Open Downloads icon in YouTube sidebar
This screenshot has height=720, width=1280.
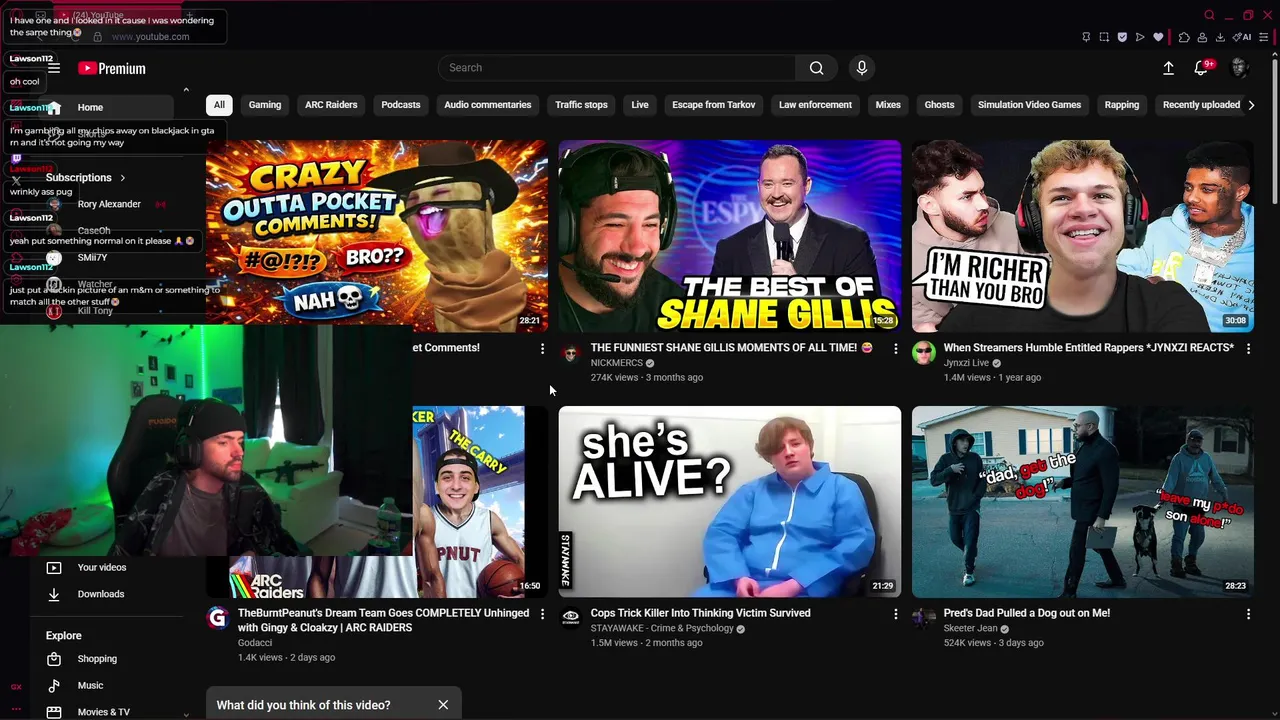click(54, 594)
